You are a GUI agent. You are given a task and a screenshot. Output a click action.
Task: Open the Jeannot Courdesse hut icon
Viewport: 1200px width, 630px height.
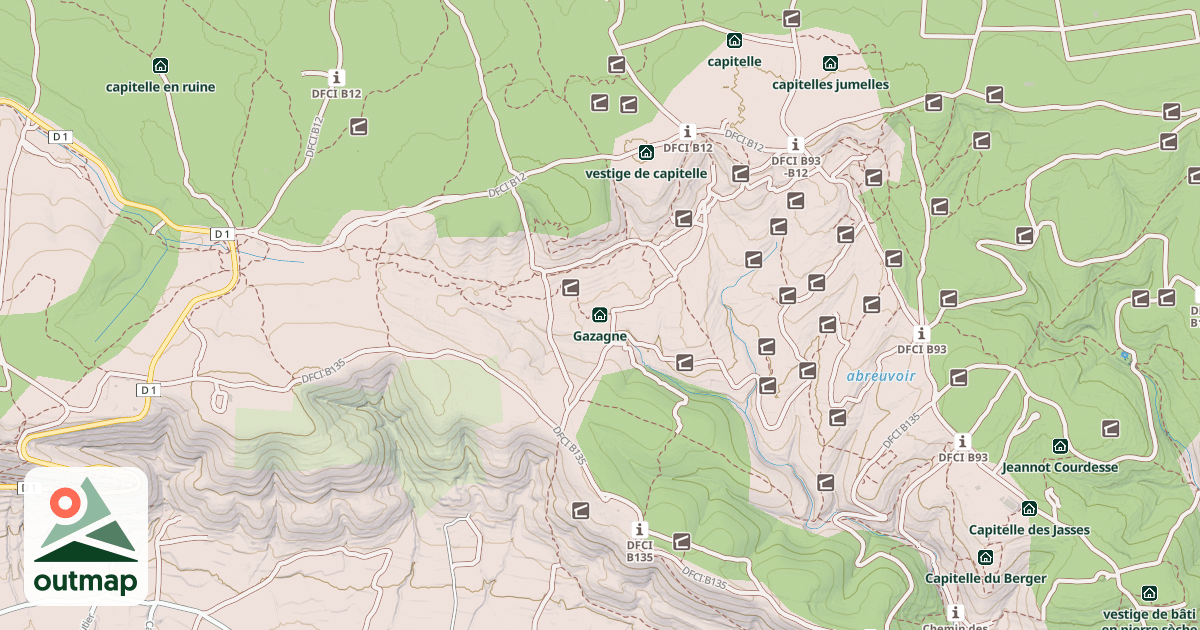(1059, 446)
